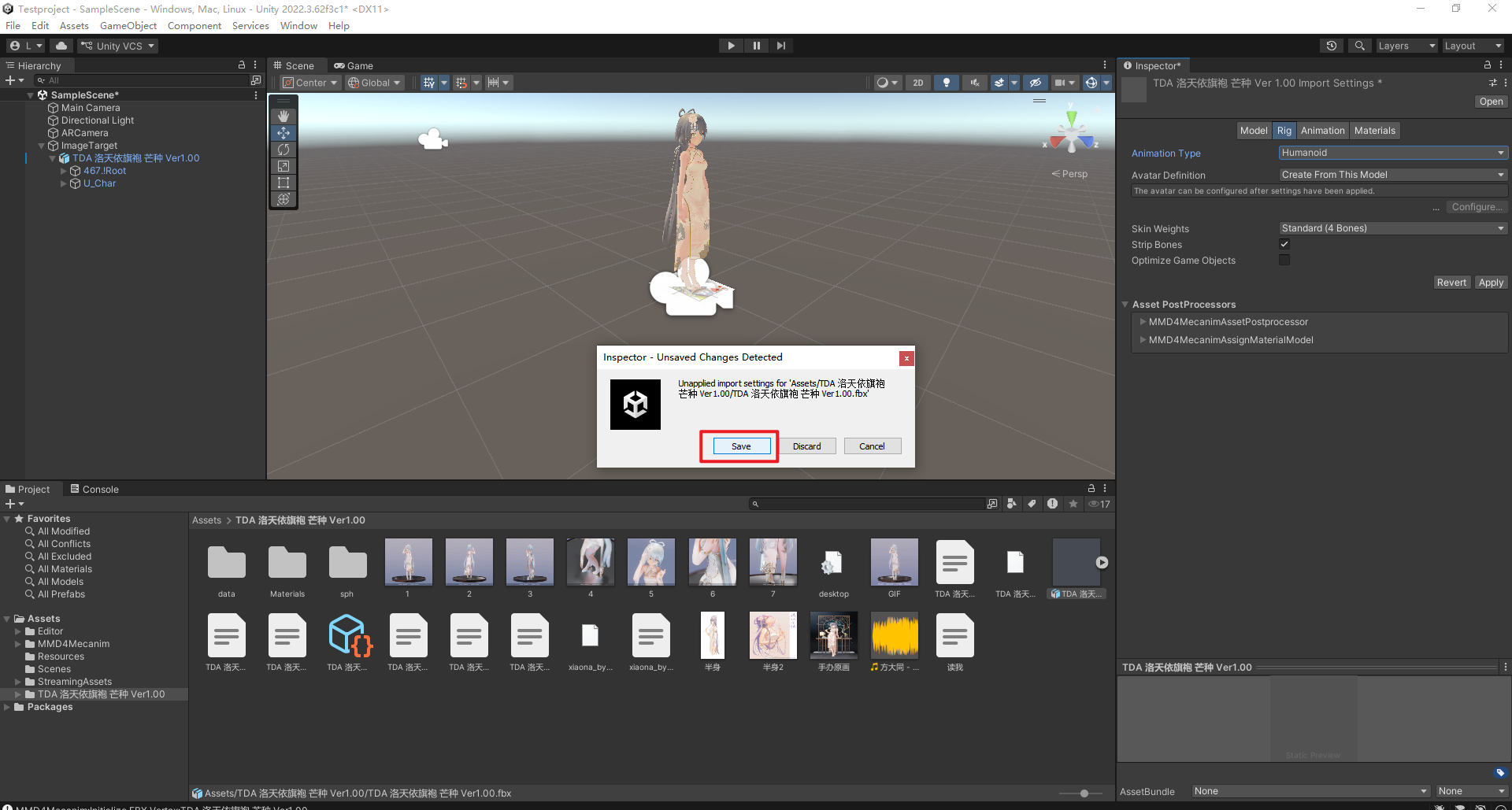Open the Component menu
Screen dimensions: 1512x810
pos(195,25)
